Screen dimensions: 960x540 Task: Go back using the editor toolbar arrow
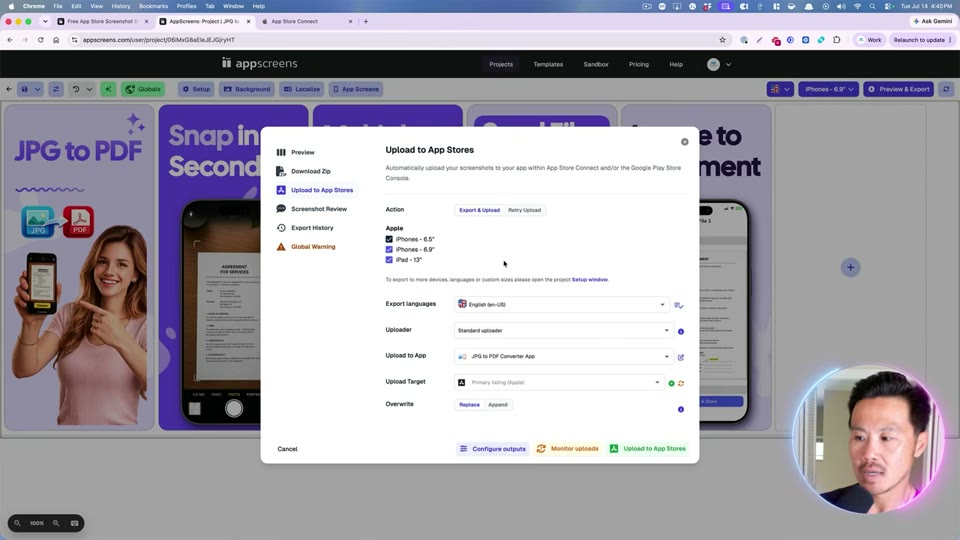9,89
